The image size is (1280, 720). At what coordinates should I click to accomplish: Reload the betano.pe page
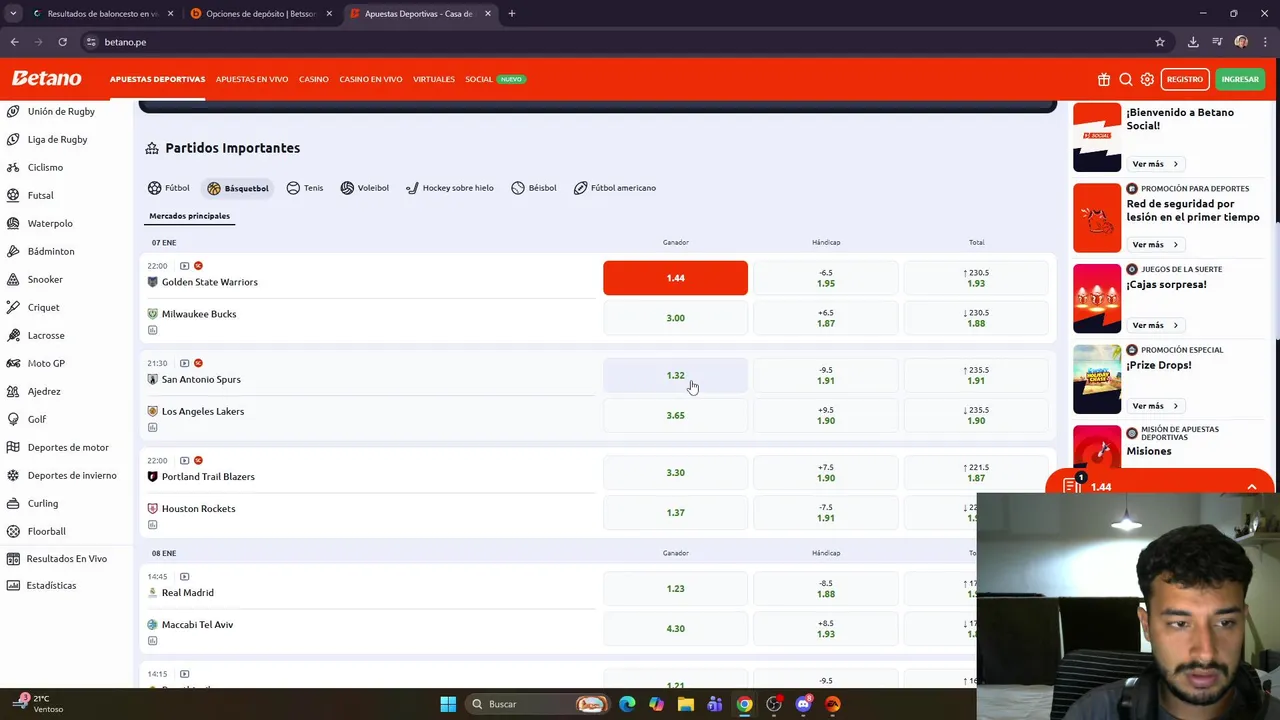(62, 42)
